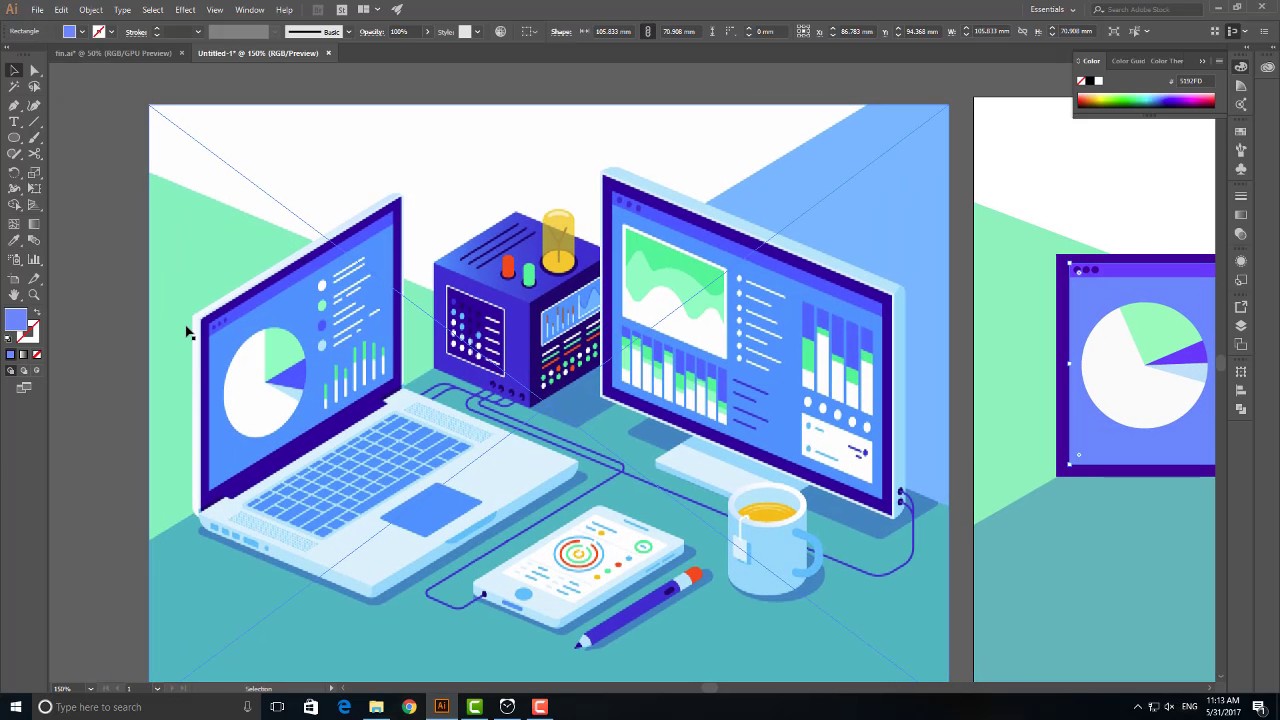The image size is (1280, 720).
Task: Open the stroke color dropdown in control bar
Action: pyautogui.click(x=111, y=32)
